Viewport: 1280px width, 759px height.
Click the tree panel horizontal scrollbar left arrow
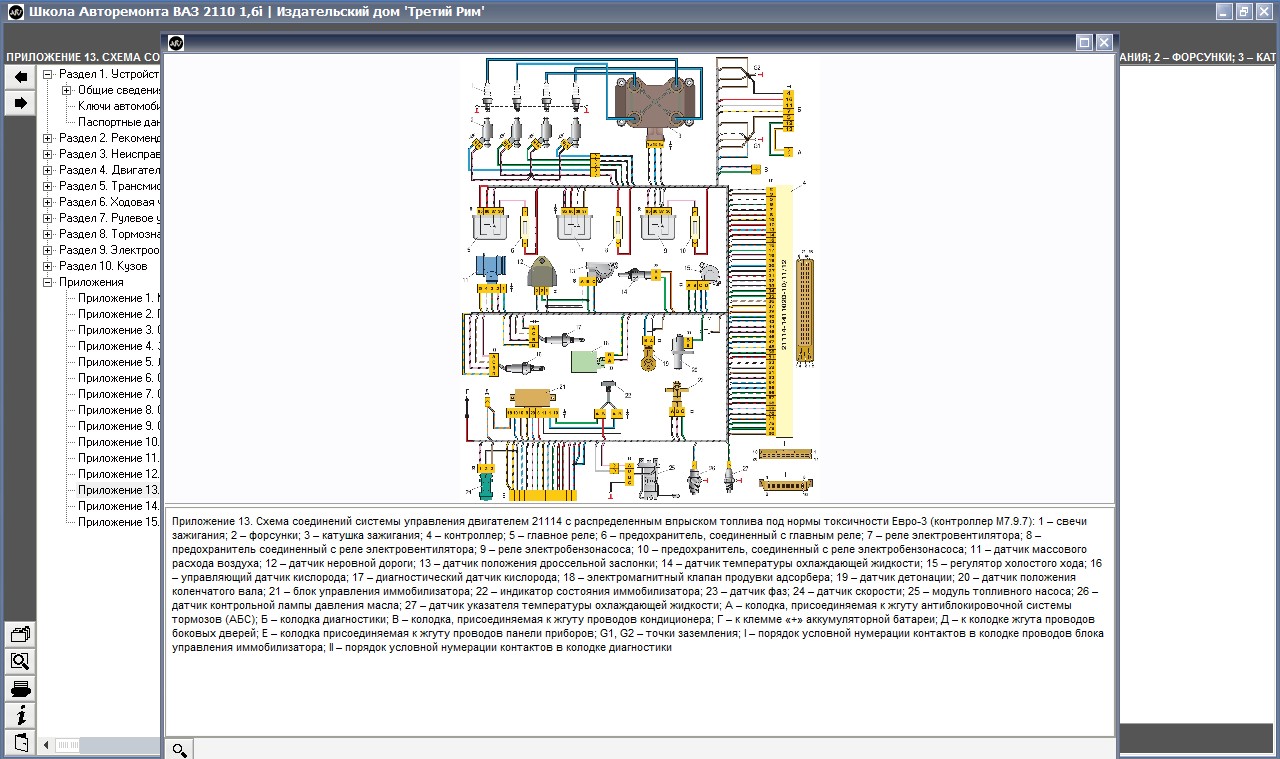click(x=46, y=745)
